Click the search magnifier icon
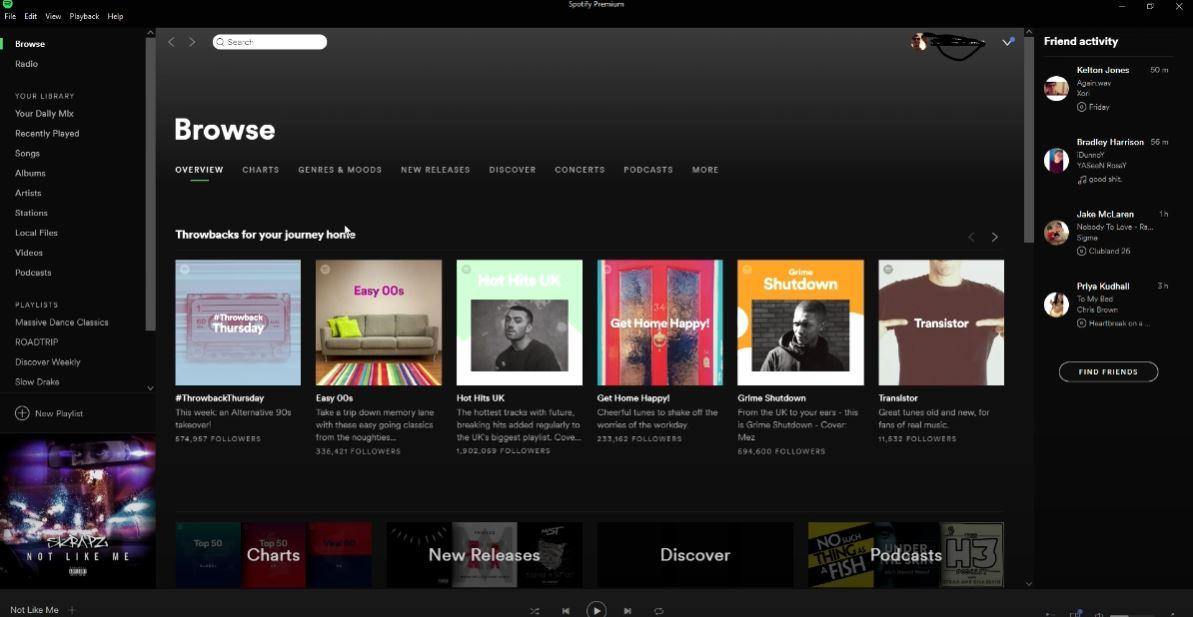The image size is (1193, 617). [221, 42]
